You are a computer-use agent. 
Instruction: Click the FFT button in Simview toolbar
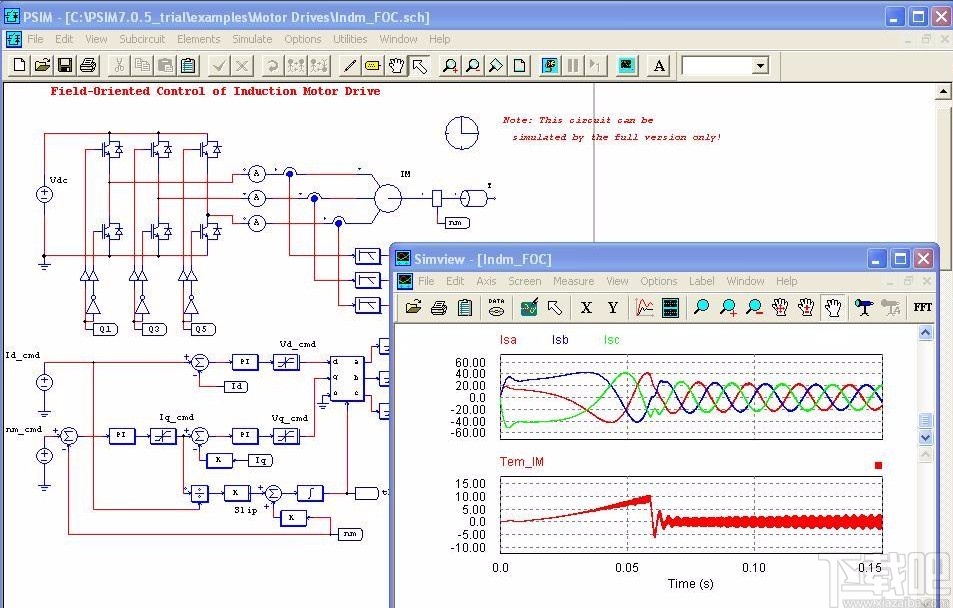[x=922, y=307]
